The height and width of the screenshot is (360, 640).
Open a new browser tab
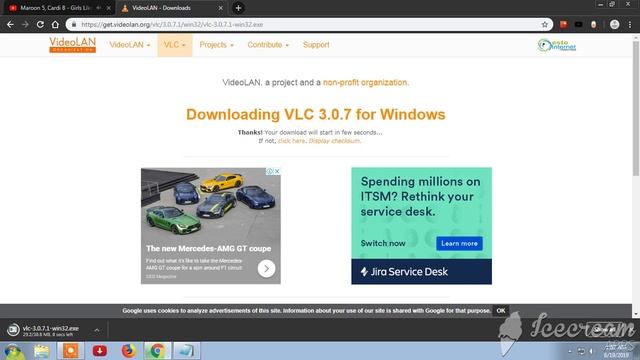click(x=238, y=8)
